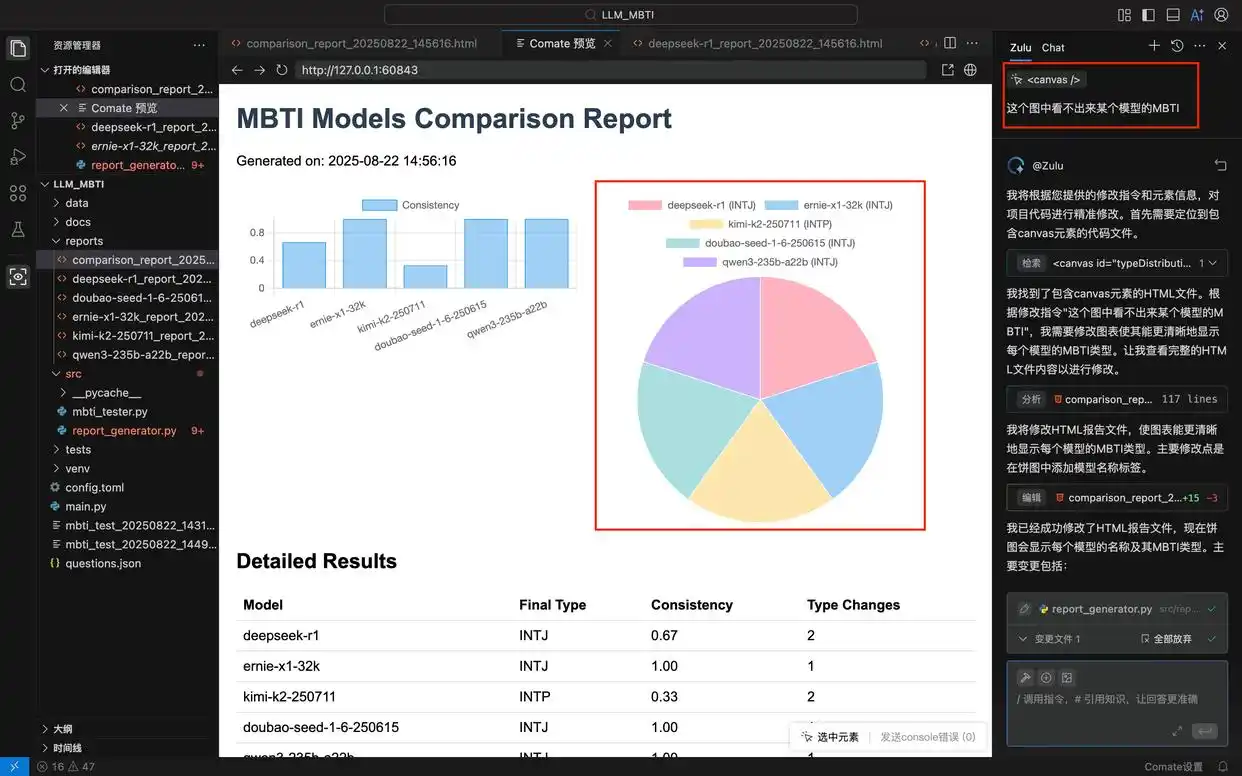Open the Extensions view in activity bar
The height and width of the screenshot is (776, 1242).
18,193
